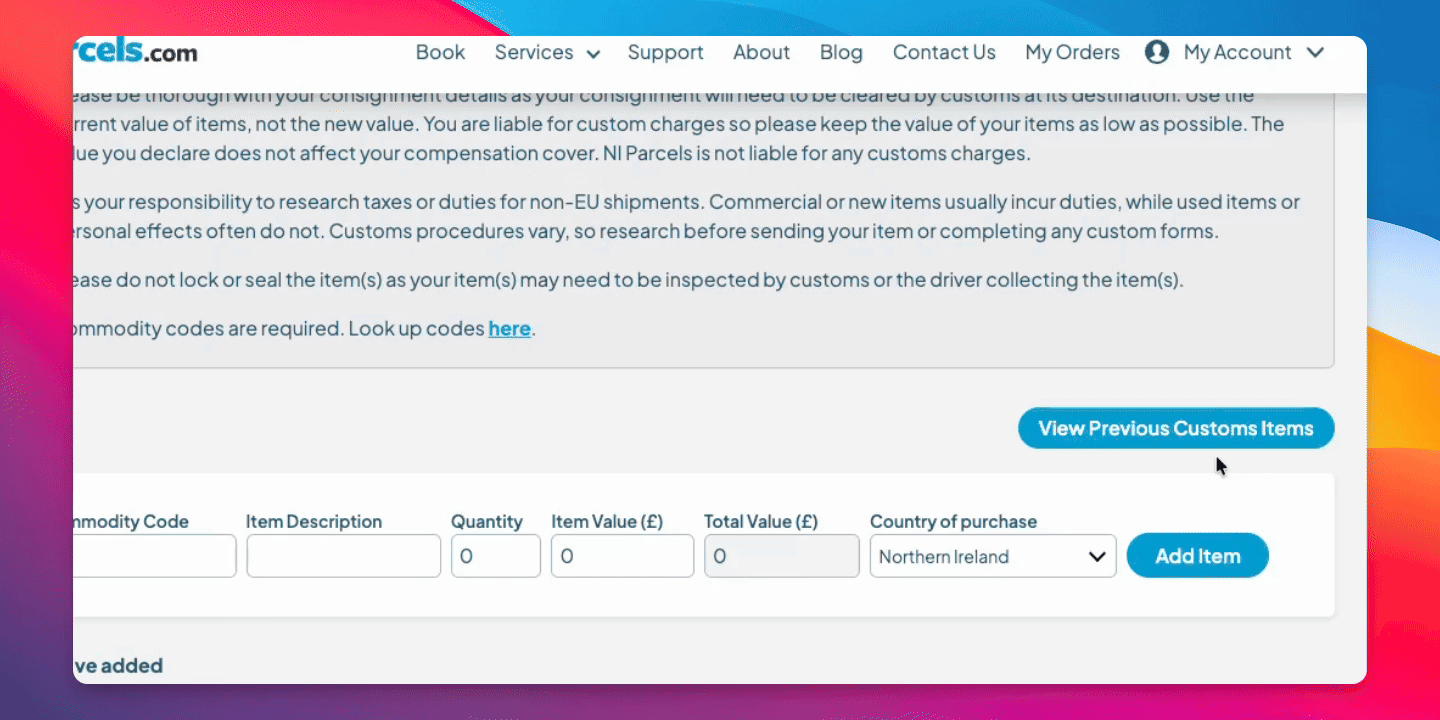Click the Total Value (£) field
The height and width of the screenshot is (720, 1440).
(x=781, y=556)
